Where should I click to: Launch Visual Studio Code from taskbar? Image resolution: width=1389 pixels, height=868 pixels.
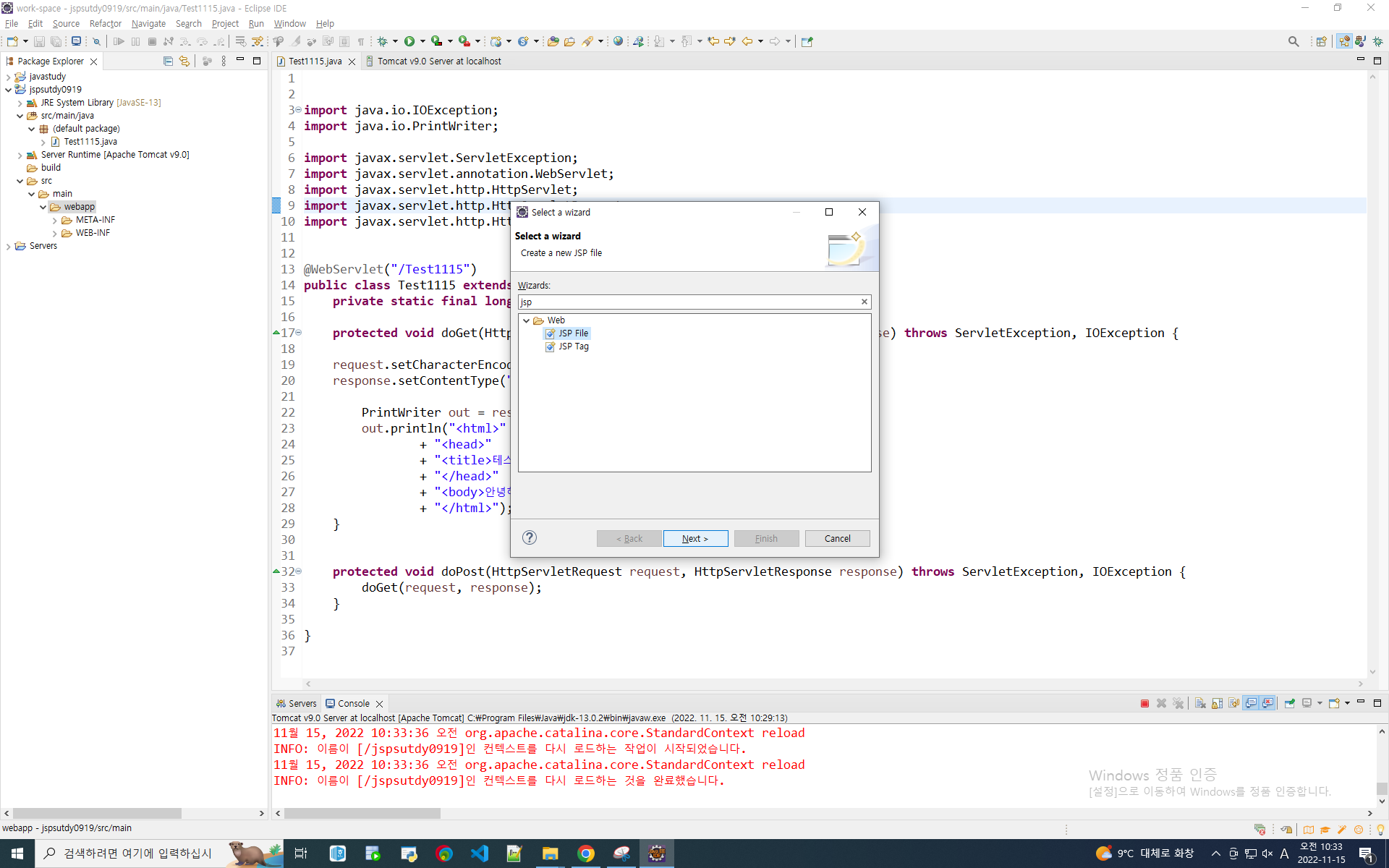(x=480, y=854)
